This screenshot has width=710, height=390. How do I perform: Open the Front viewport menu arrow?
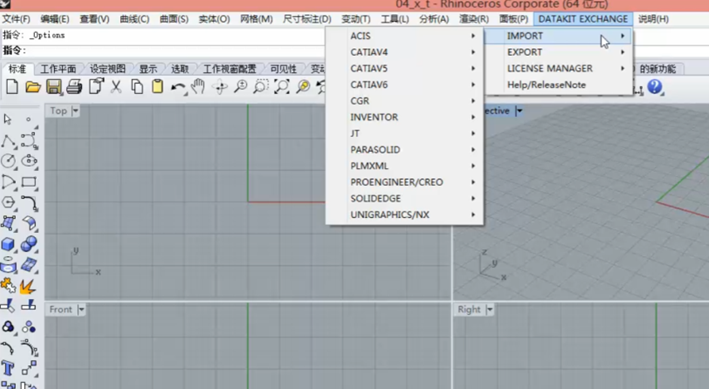81,310
